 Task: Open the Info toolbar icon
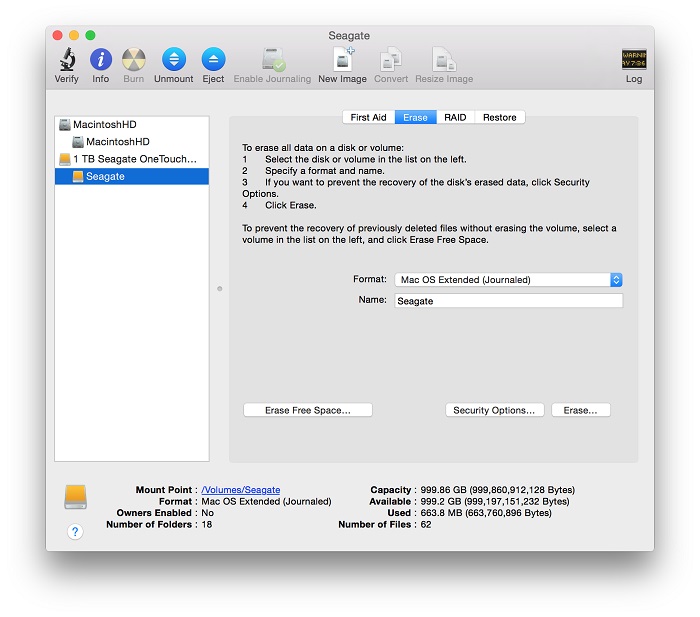pyautogui.click(x=100, y=59)
